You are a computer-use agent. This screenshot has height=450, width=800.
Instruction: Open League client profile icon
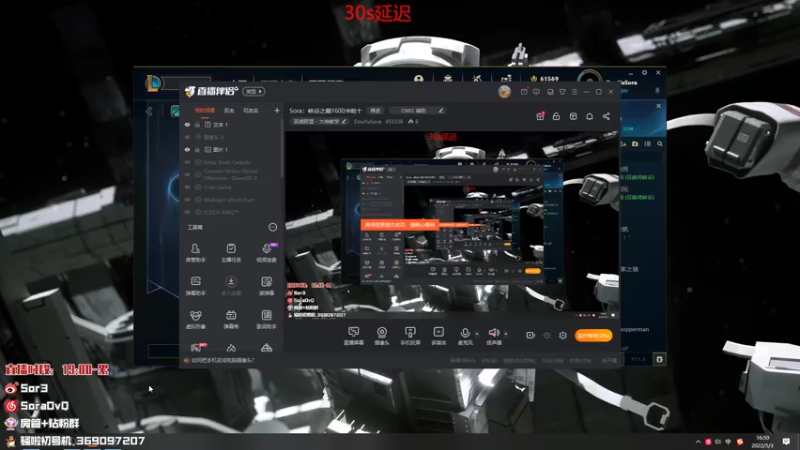click(419, 79)
